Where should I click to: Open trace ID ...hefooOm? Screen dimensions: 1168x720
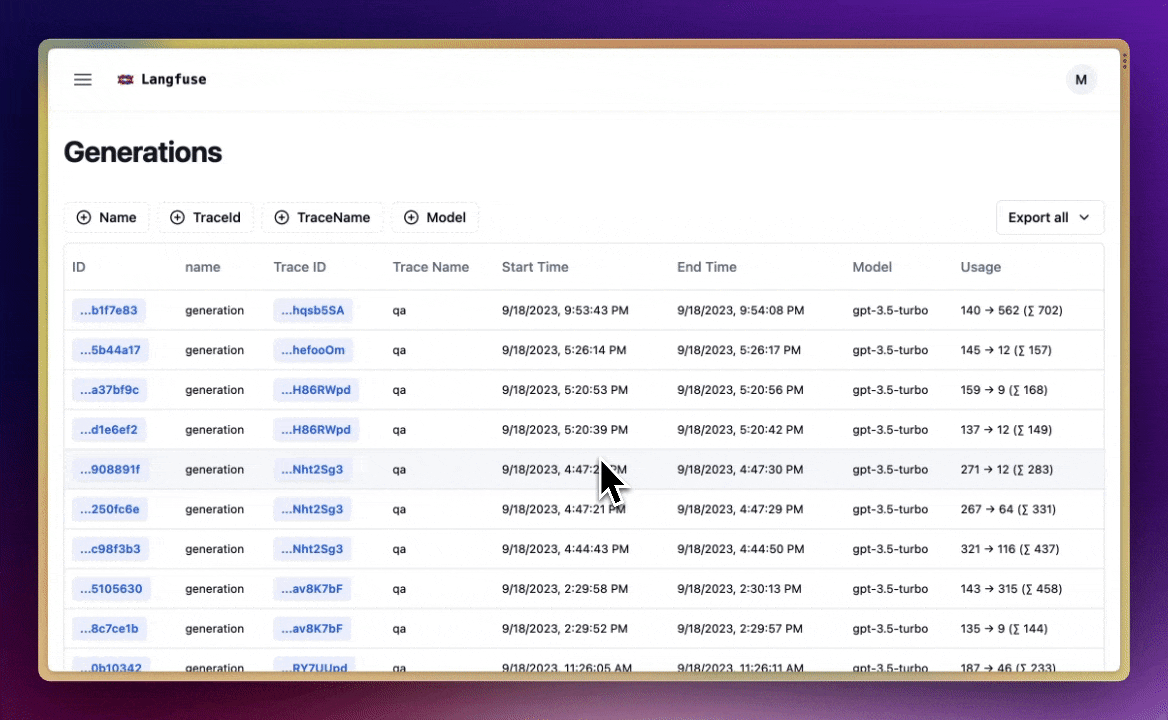click(x=313, y=350)
